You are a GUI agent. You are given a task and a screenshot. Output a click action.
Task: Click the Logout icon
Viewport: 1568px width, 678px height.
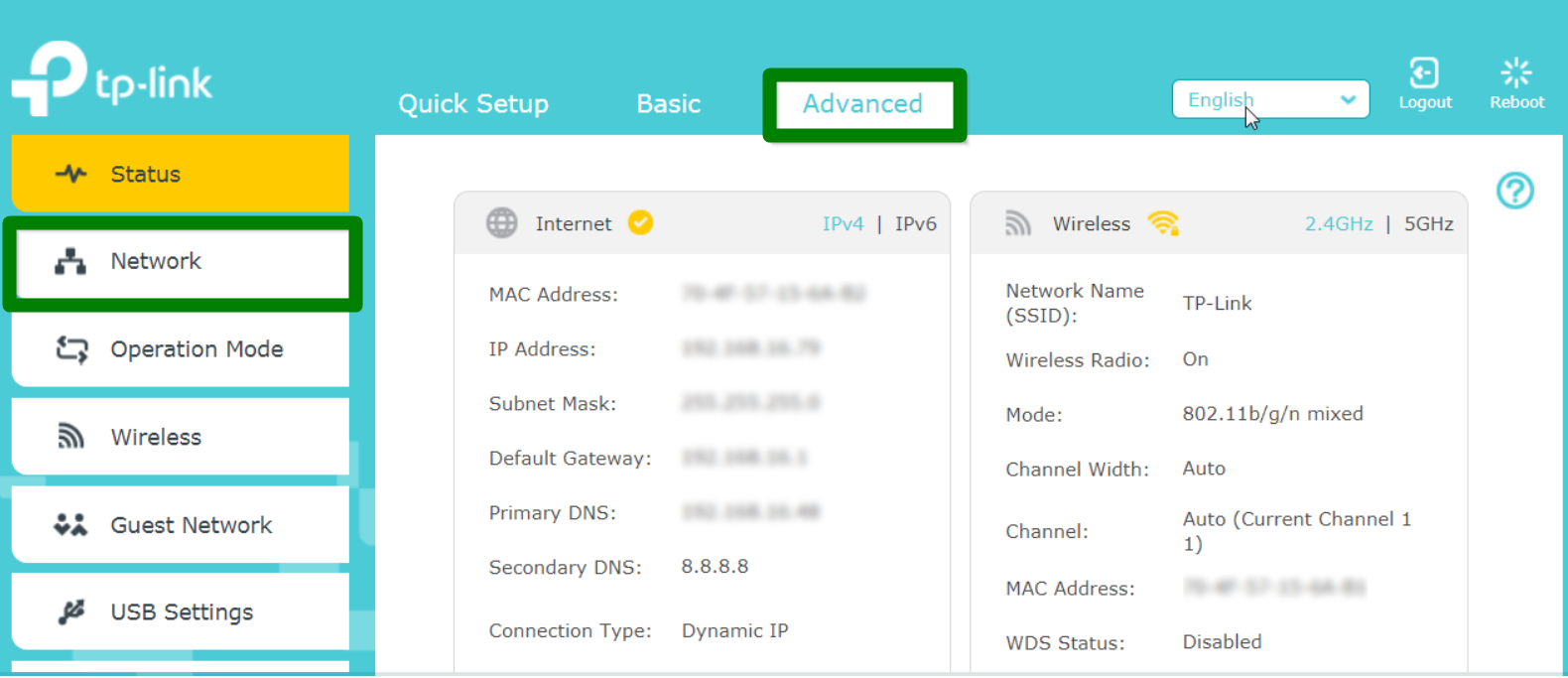(1424, 72)
